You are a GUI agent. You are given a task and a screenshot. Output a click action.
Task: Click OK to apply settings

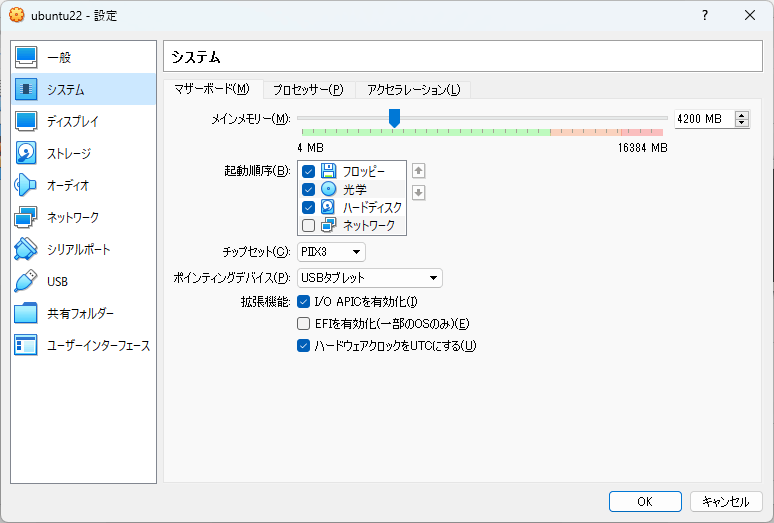[x=645, y=502]
